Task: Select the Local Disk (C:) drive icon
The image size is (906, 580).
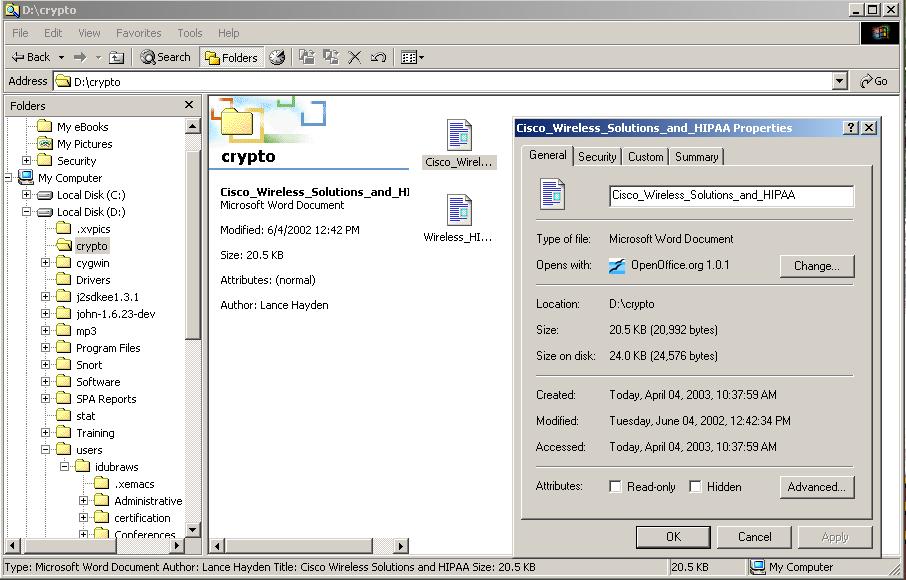Action: pos(44,195)
